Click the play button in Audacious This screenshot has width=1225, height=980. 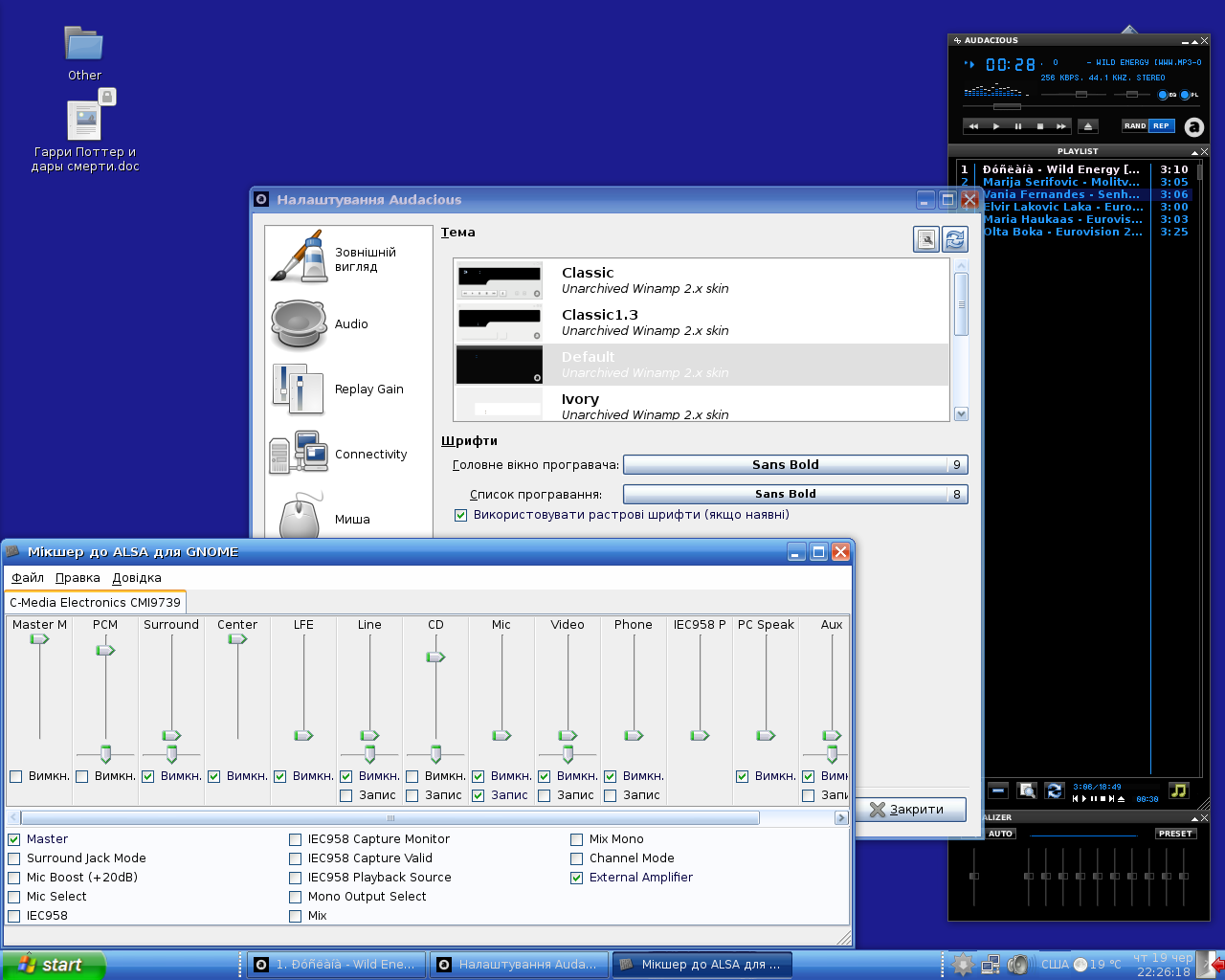coord(996,126)
